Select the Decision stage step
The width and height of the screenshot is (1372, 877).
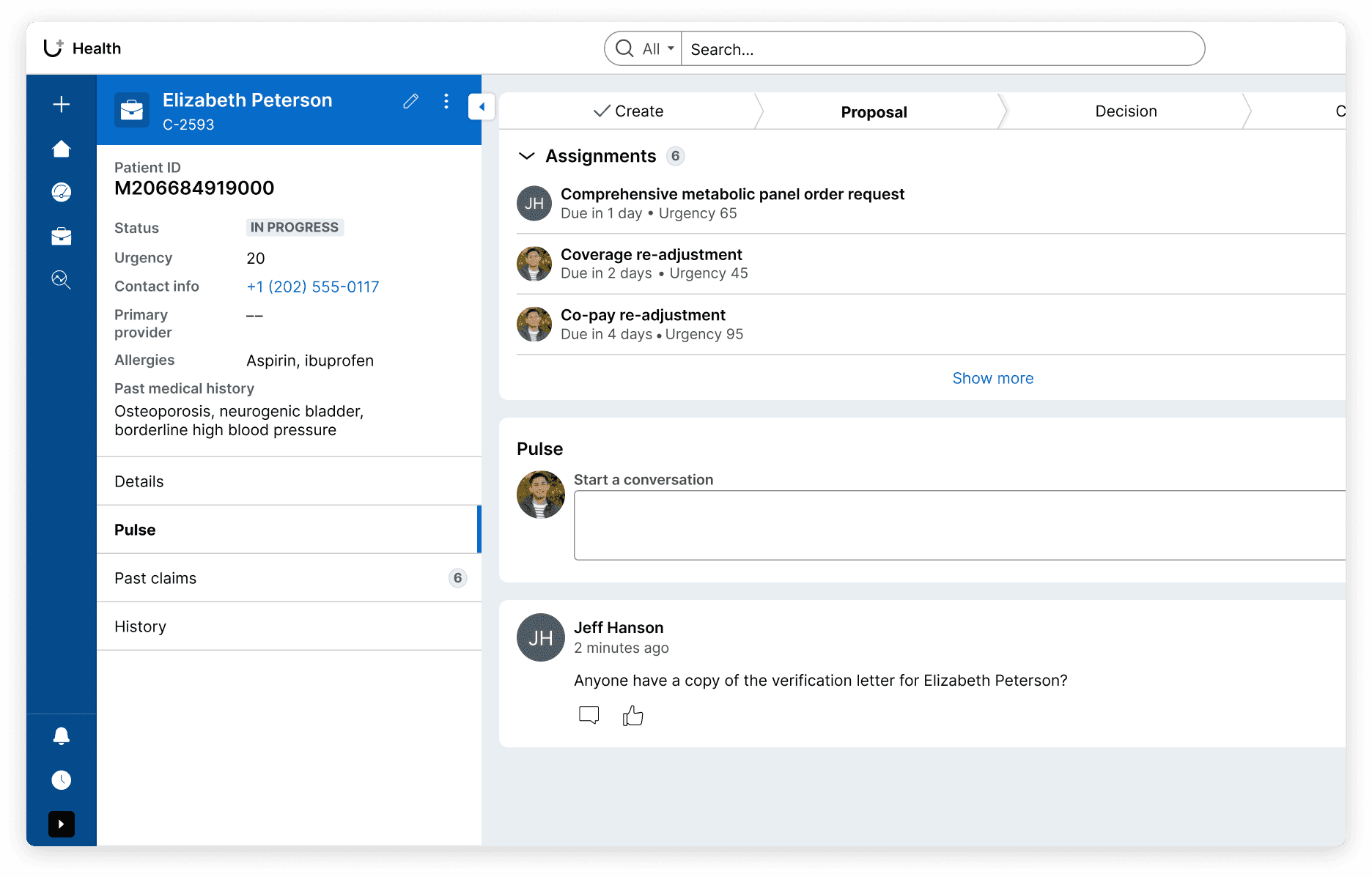point(1126,111)
